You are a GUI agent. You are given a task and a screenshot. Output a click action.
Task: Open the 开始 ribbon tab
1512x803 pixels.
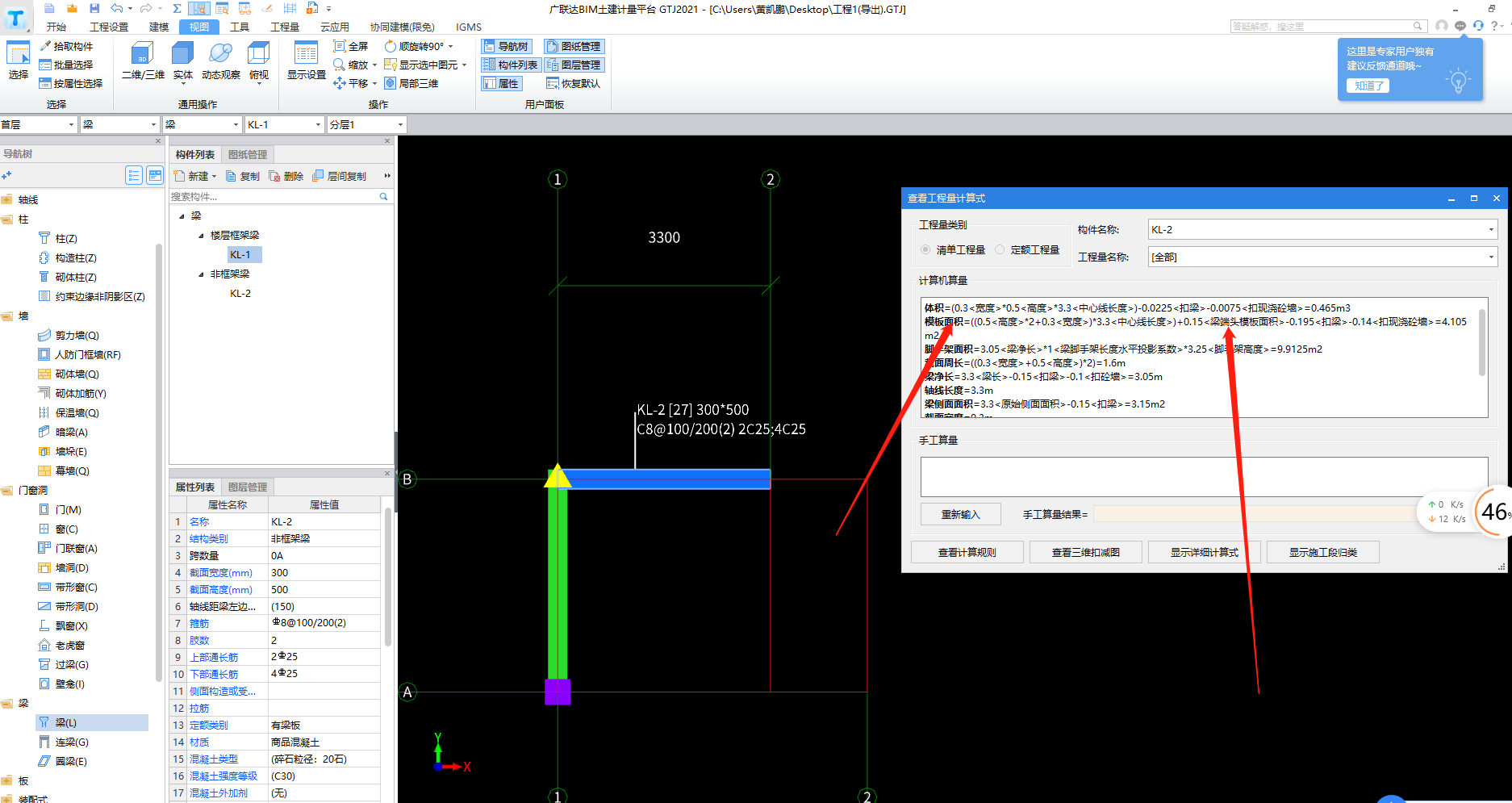pyautogui.click(x=56, y=27)
